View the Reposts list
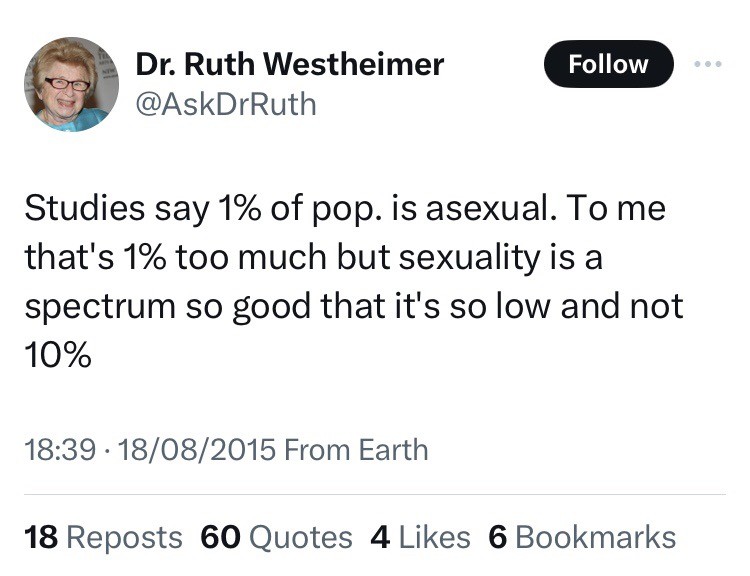 (x=124, y=537)
